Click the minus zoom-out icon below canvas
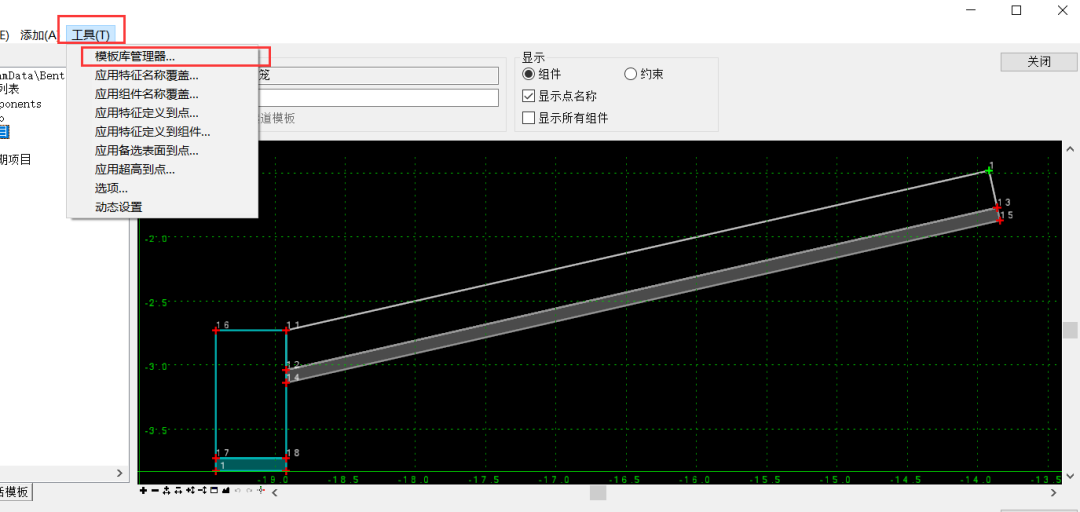 (155, 490)
